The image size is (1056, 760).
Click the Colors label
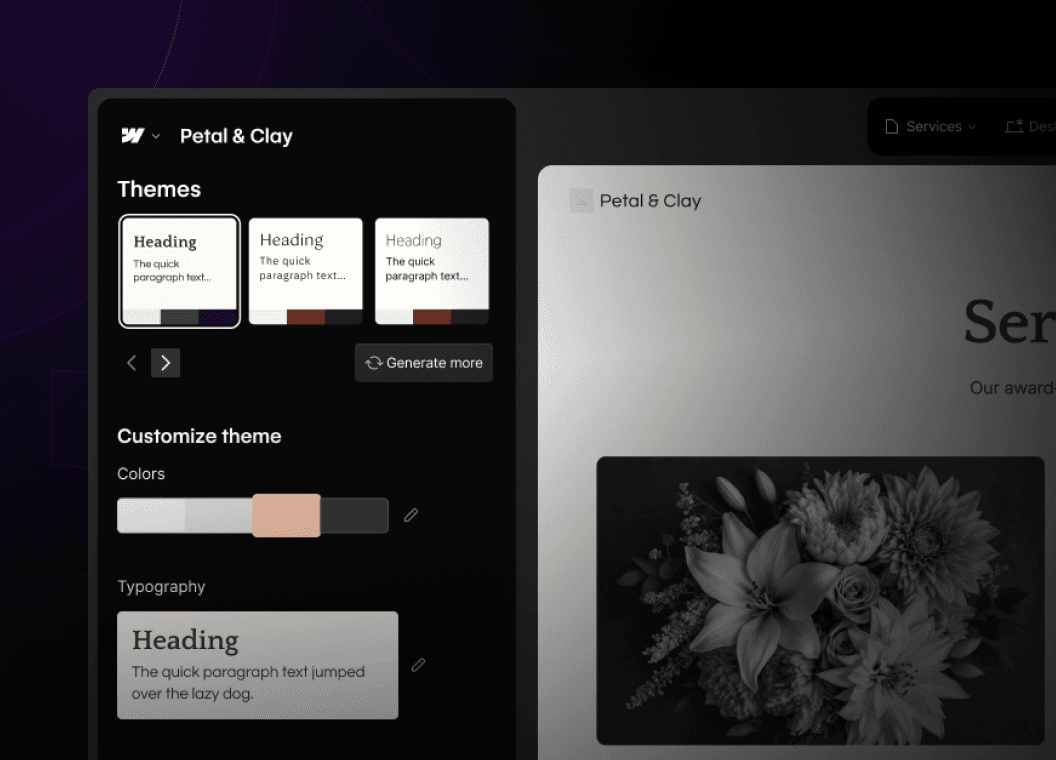(x=141, y=474)
